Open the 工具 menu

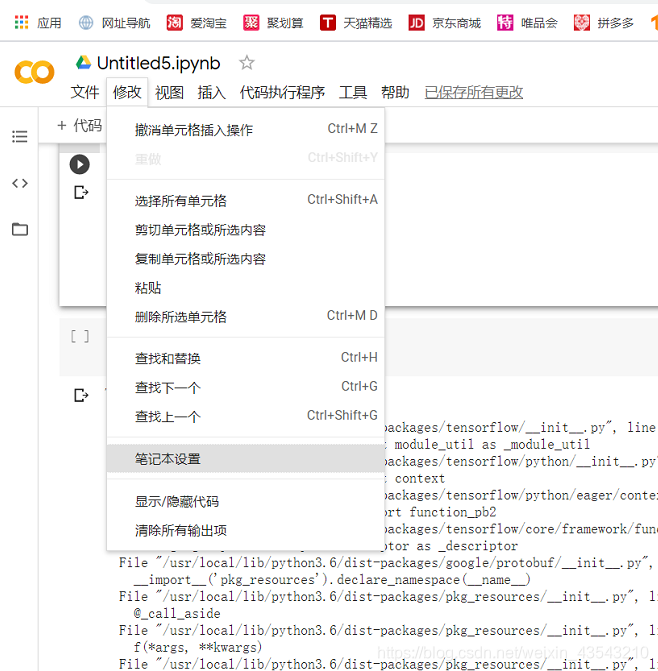tap(353, 92)
